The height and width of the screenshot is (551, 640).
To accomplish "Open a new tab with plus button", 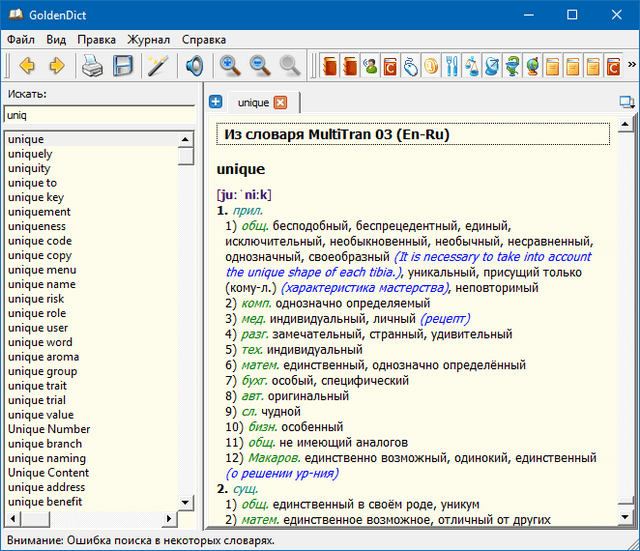I will point(215,103).
